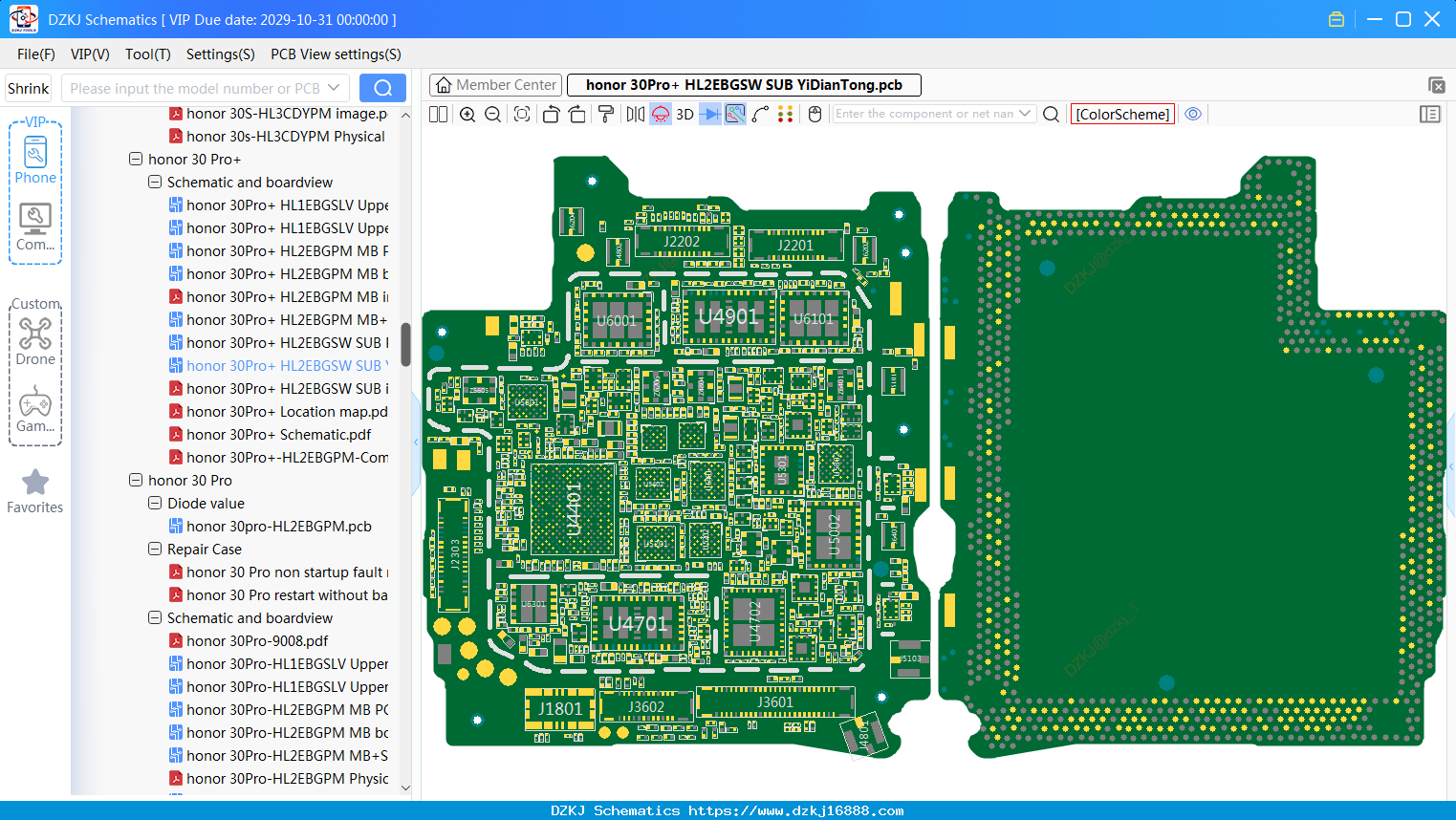Zoom in on the PCB view

pos(467,114)
